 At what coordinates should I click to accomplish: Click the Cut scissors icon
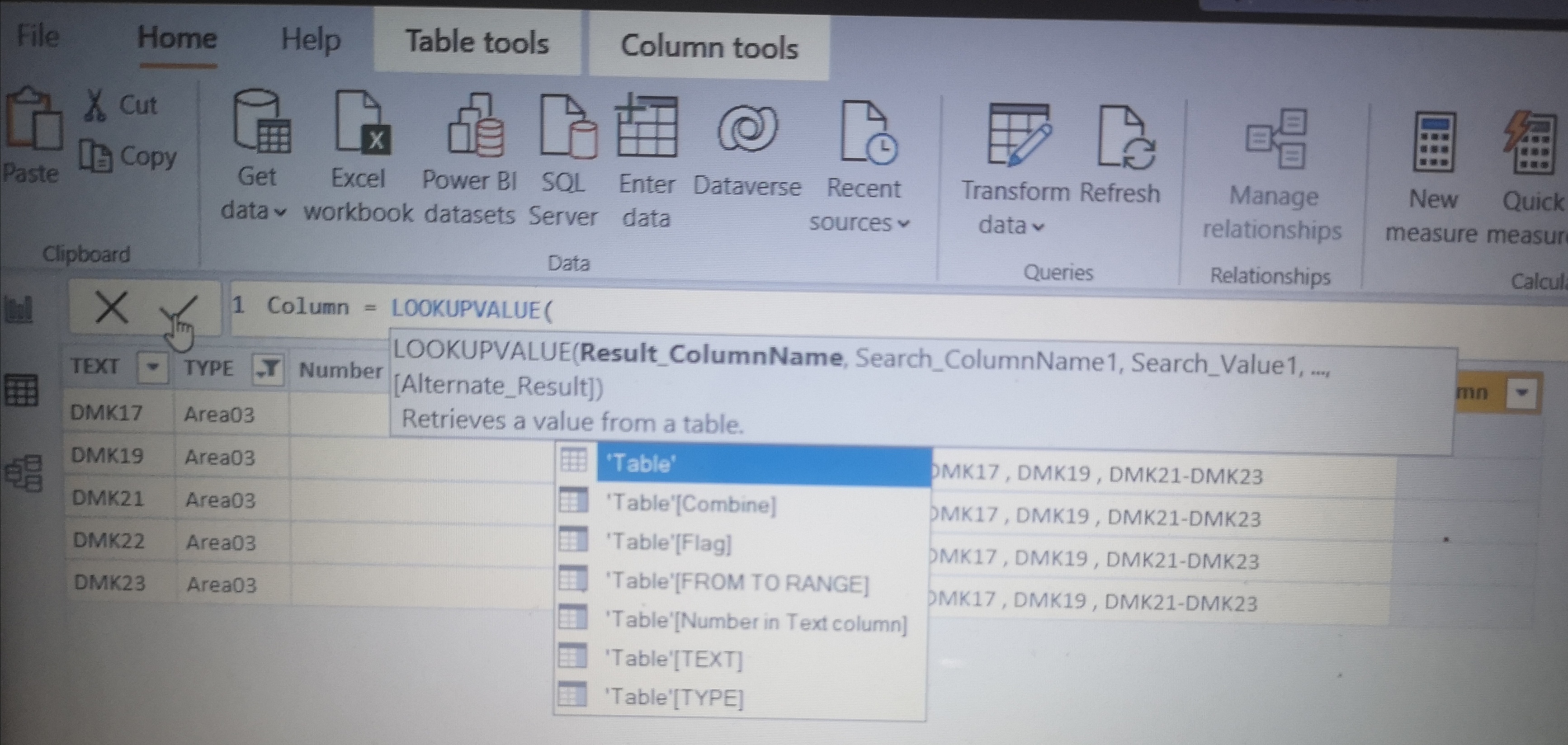[95, 105]
